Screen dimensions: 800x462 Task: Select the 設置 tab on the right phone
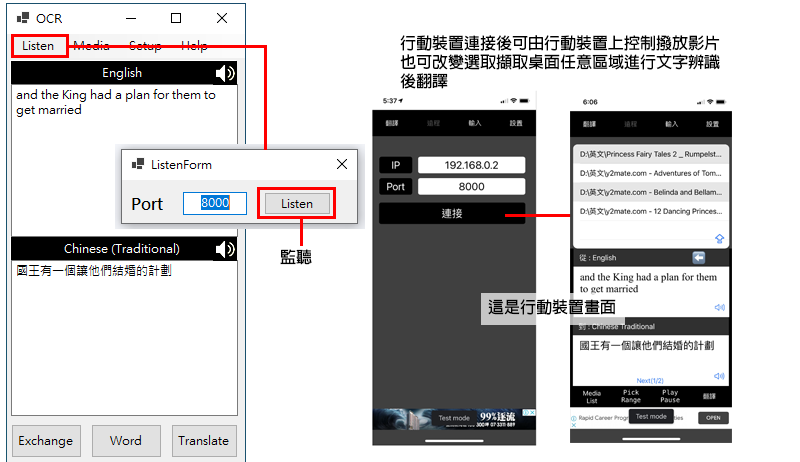pyautogui.click(x=713, y=124)
